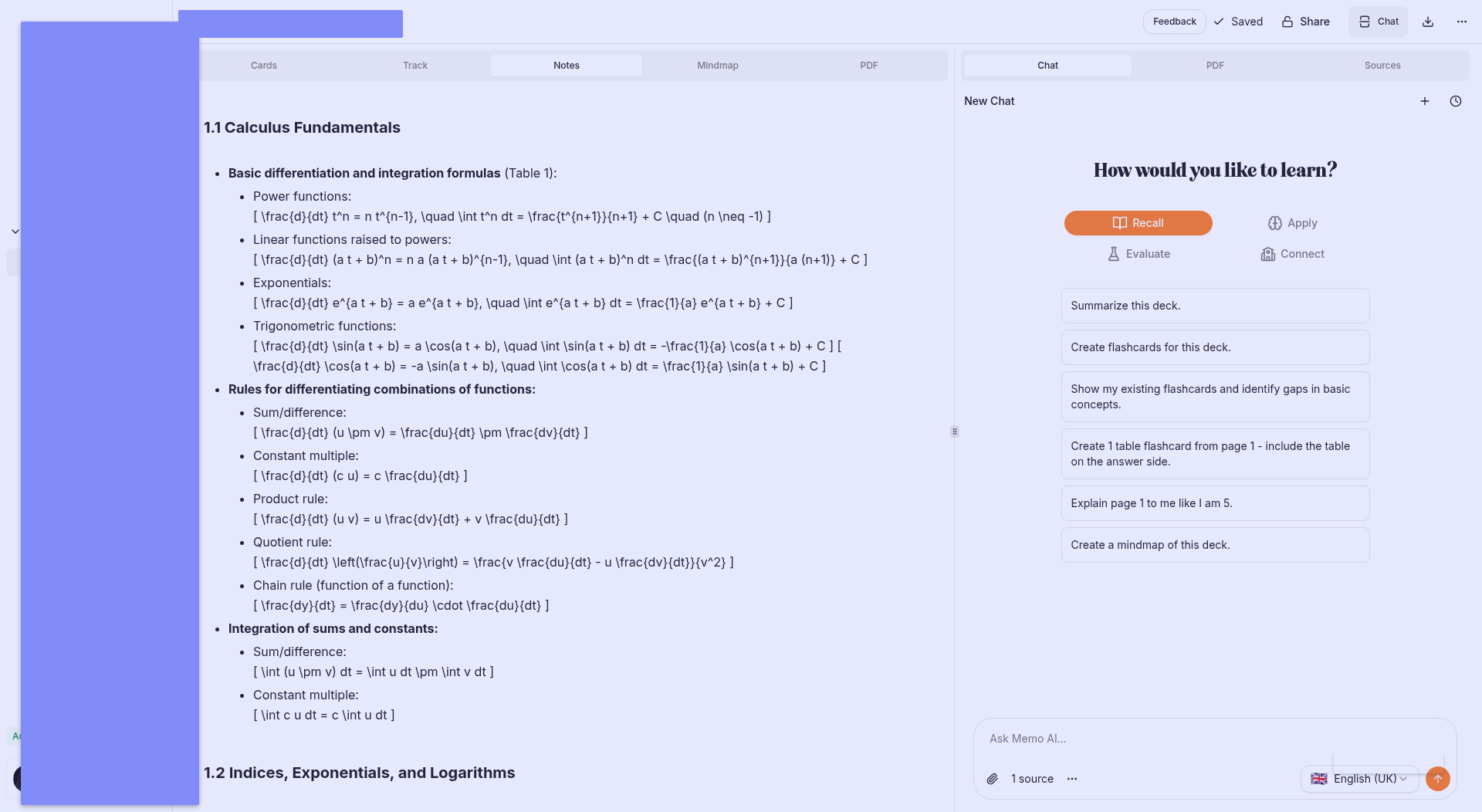
Task: Select the Evaluate learning mode
Action: (1138, 254)
